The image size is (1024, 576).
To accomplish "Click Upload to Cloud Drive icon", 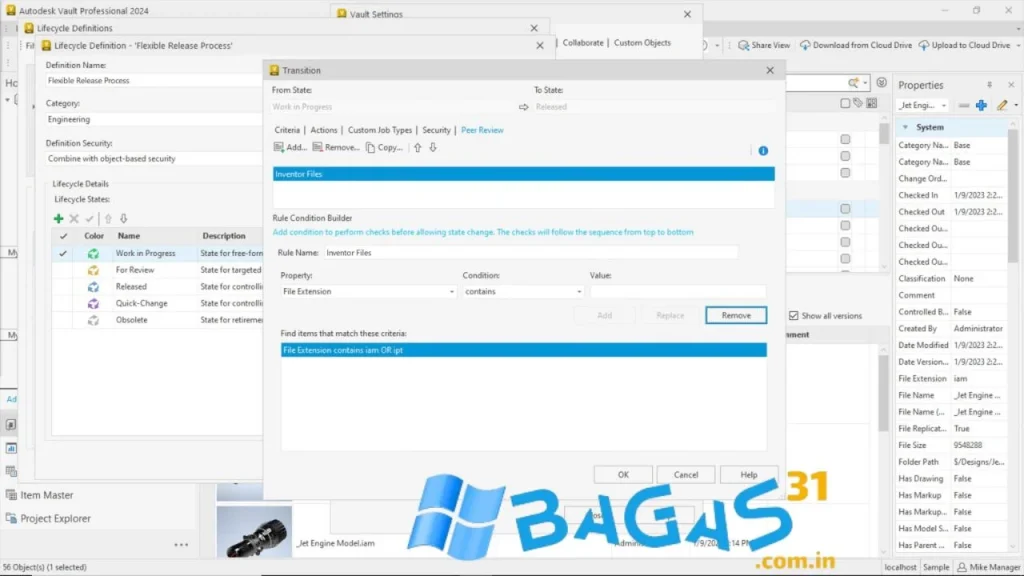I will tap(923, 45).
